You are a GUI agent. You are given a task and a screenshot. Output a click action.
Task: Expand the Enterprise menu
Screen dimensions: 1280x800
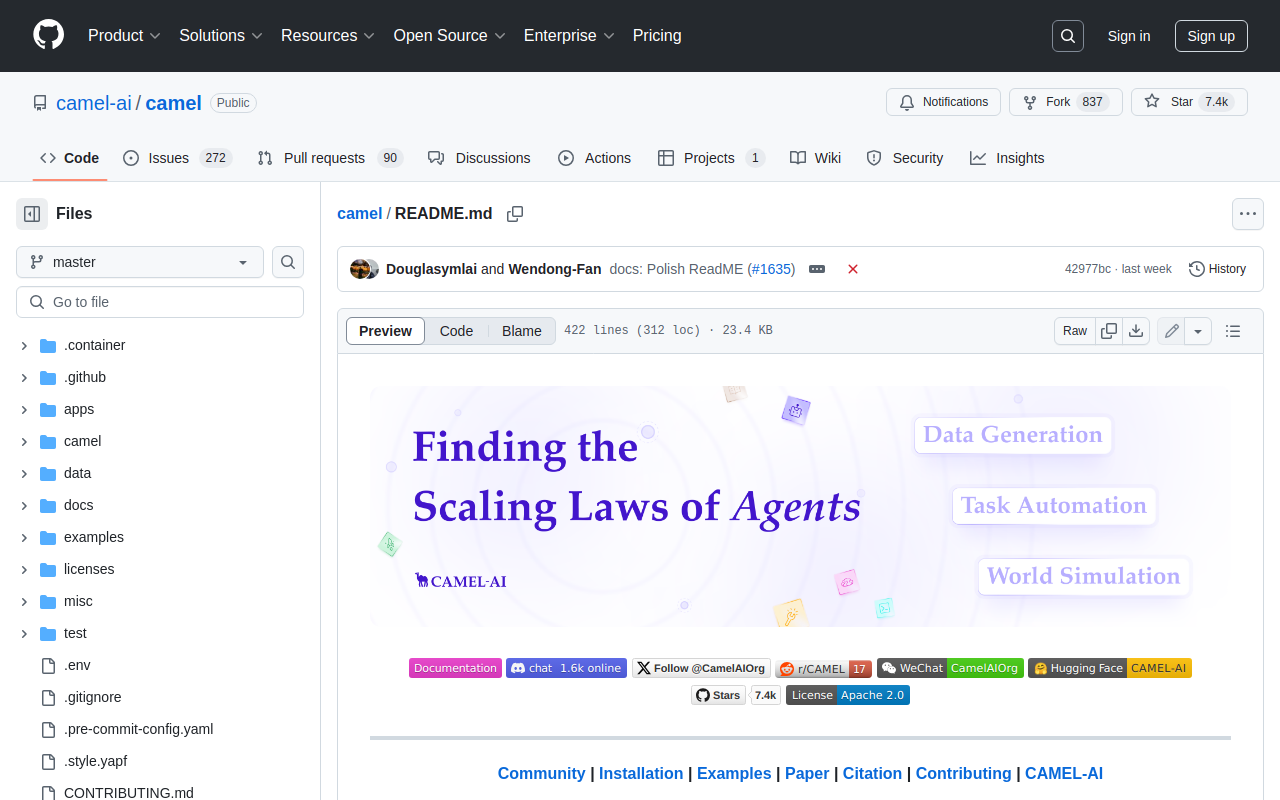(x=569, y=36)
